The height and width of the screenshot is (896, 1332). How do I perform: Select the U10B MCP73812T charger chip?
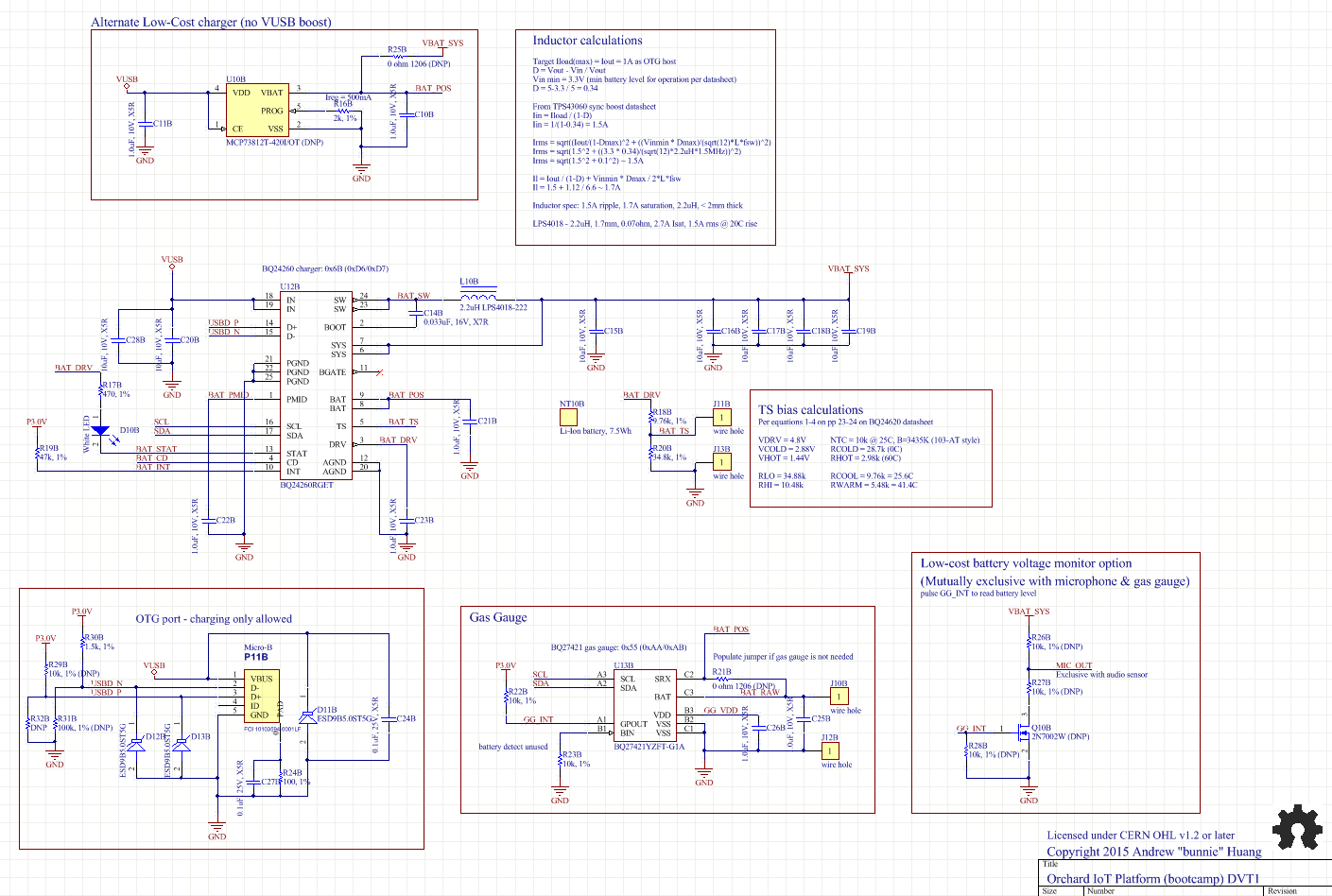tap(256, 111)
